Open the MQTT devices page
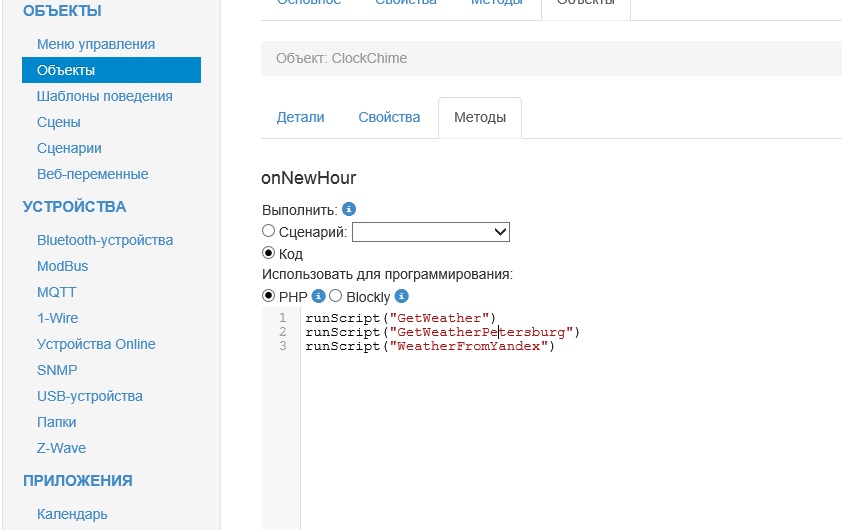This screenshot has height=530, width=842. (x=57, y=292)
